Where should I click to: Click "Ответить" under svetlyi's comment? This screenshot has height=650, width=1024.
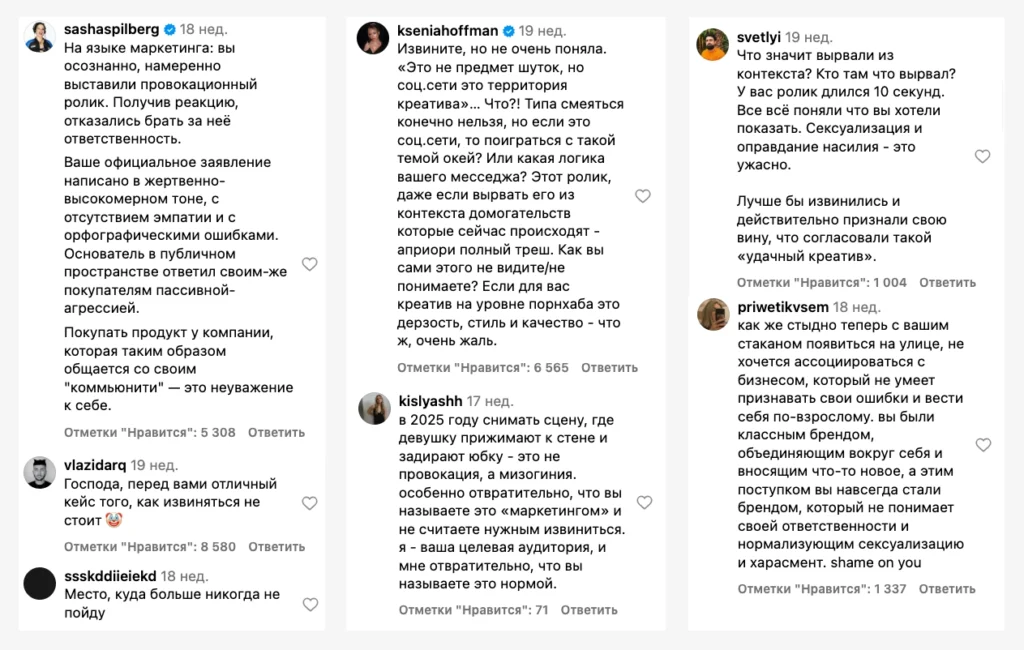point(947,283)
